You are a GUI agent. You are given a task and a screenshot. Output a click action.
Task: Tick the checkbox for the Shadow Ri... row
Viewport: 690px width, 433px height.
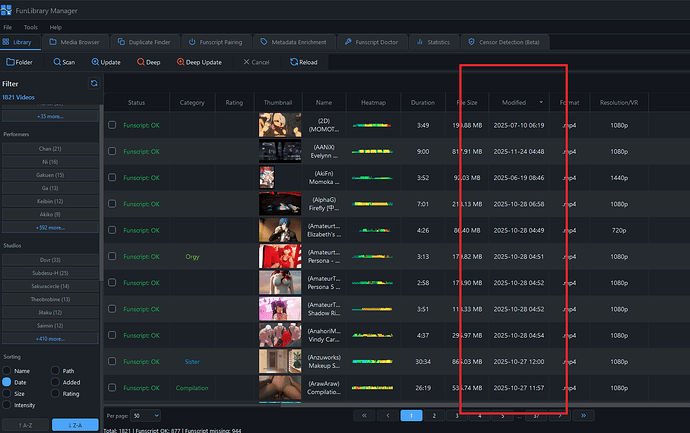(112, 309)
